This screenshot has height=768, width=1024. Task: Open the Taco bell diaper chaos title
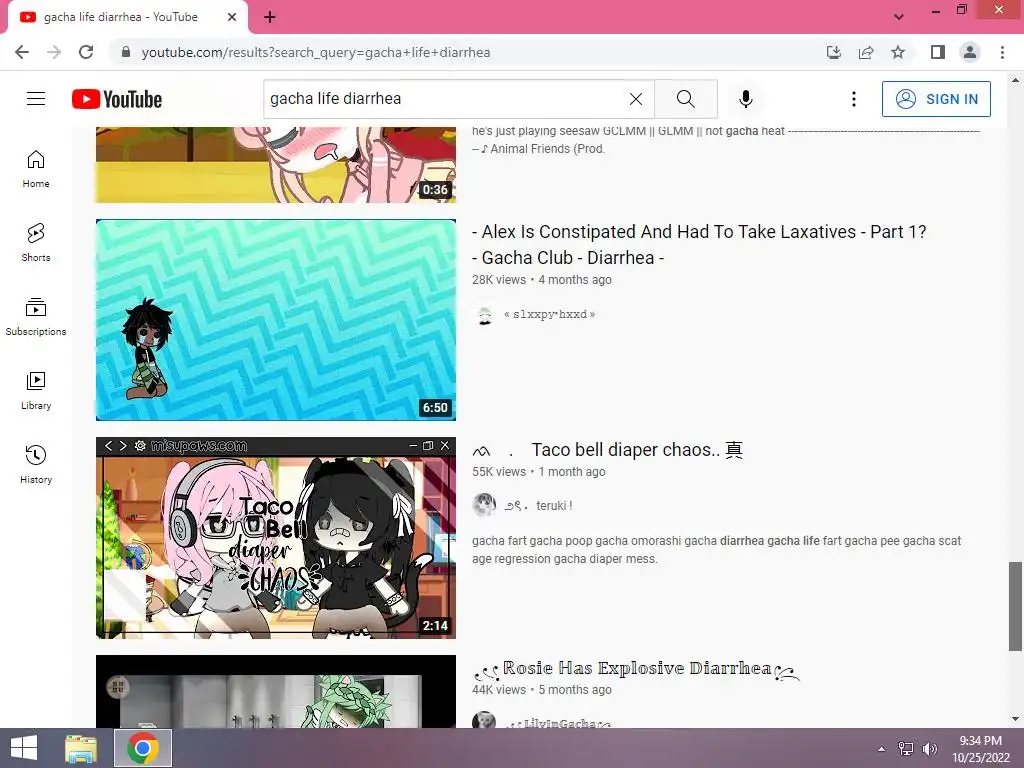607,450
